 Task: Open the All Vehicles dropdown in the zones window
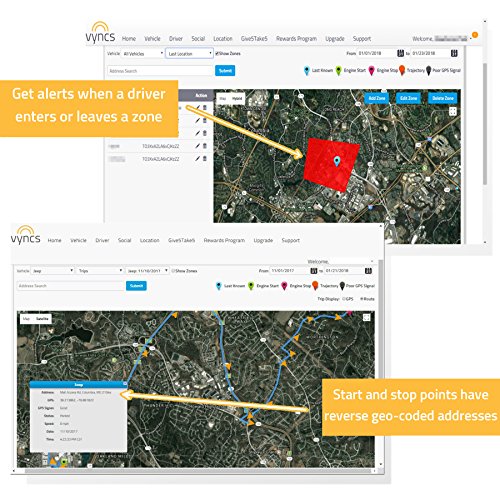[143, 53]
